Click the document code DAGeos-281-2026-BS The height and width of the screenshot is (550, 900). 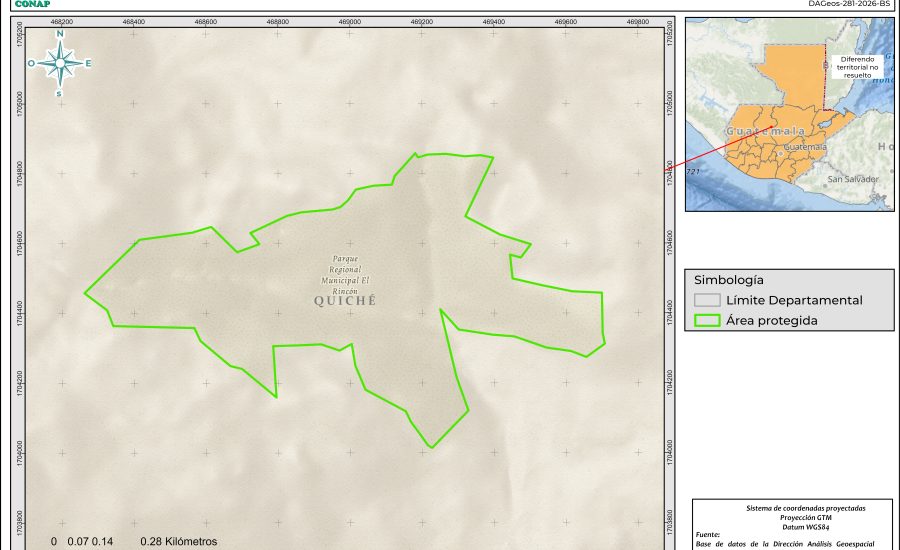tap(848, 4)
